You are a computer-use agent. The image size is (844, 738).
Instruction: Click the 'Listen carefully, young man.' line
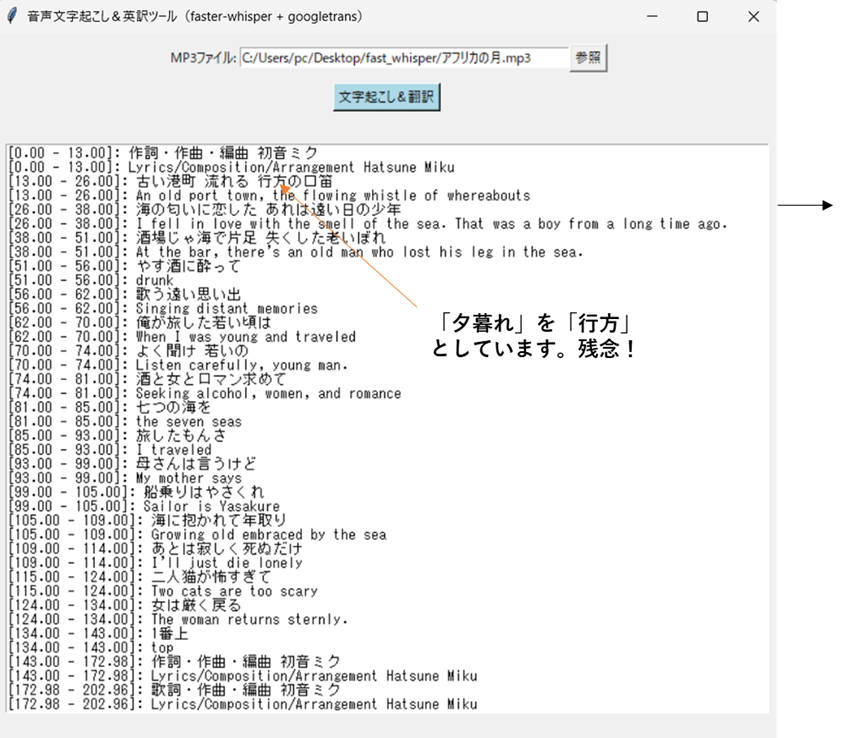(241, 365)
